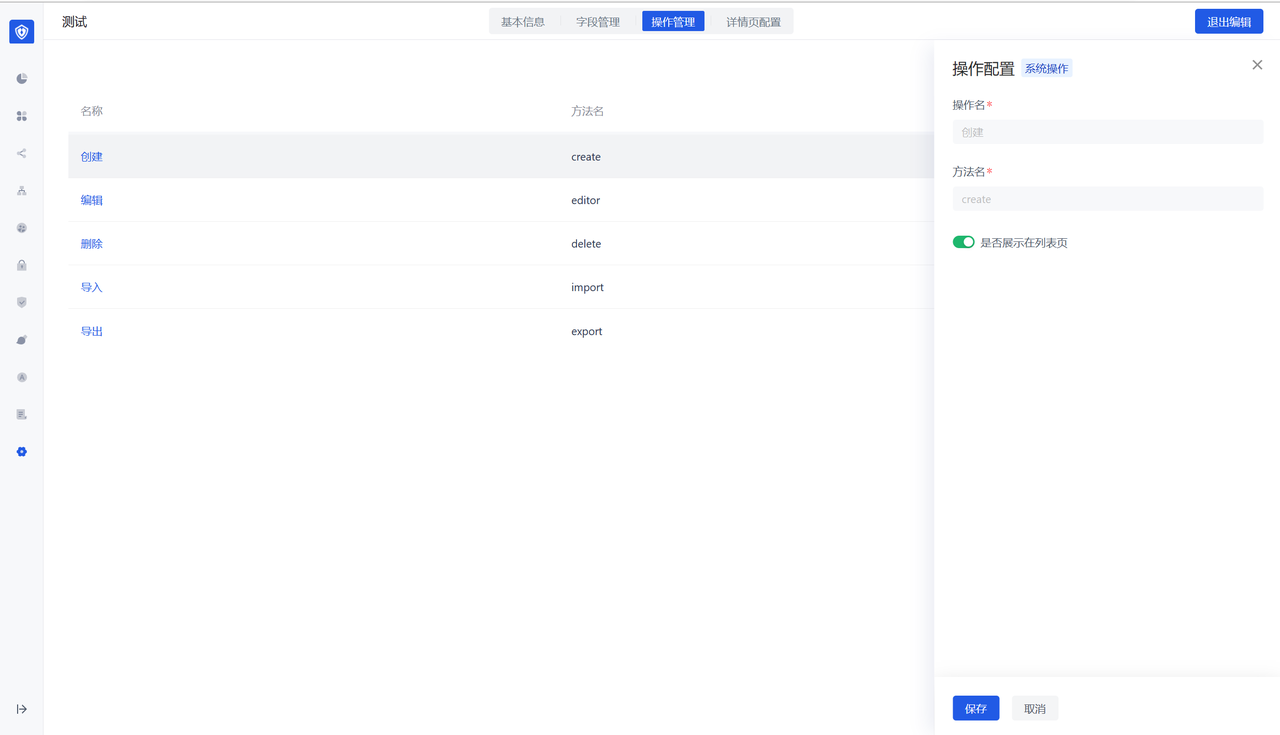Image resolution: width=1280 pixels, height=735 pixels.
Task: Open the document list sidebar icon
Action: point(22,414)
